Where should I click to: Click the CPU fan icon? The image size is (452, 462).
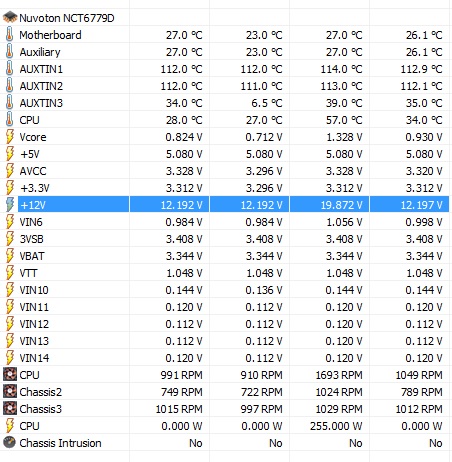tap(10, 375)
